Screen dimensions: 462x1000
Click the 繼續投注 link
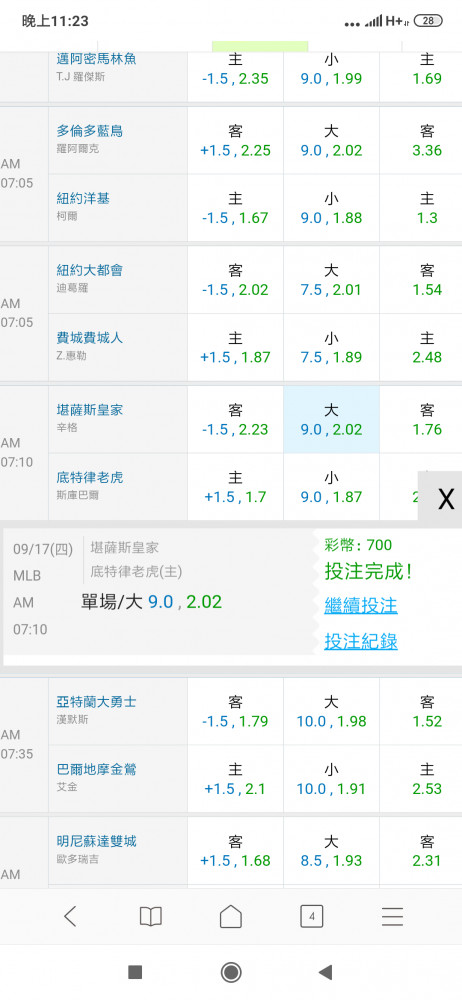(361, 605)
